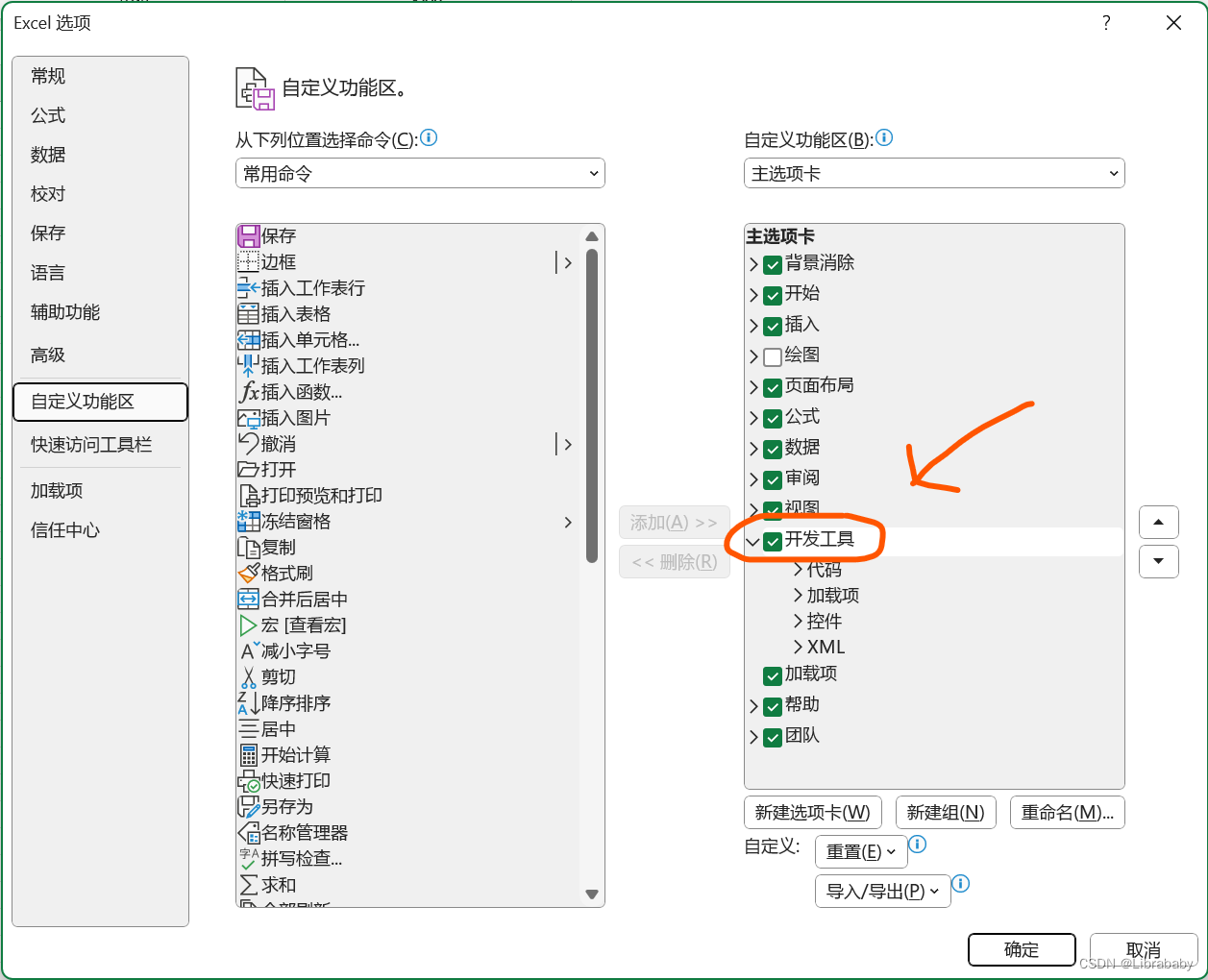This screenshot has height=980, width=1208.
Task: Open the 信任中心 category
Action: click(x=100, y=530)
